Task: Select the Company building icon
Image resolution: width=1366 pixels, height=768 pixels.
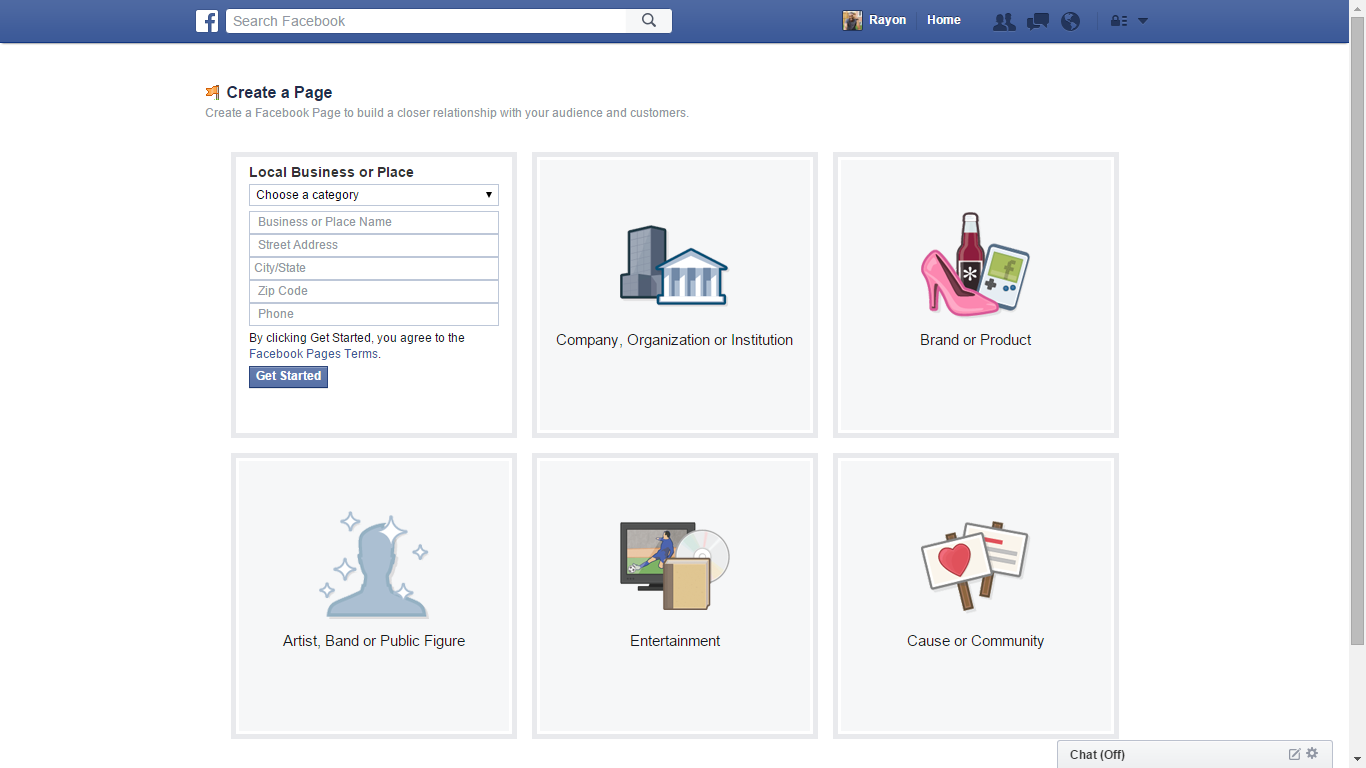Action: [x=674, y=265]
